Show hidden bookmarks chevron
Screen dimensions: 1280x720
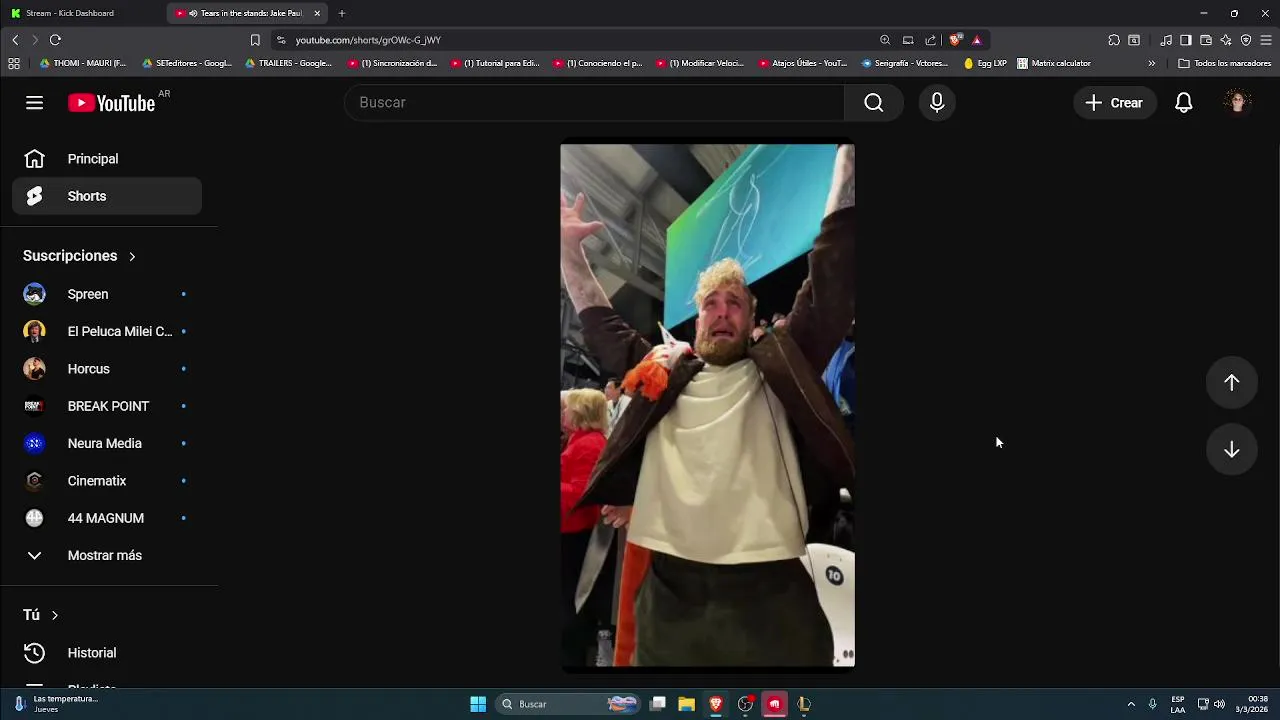pos(1151,63)
